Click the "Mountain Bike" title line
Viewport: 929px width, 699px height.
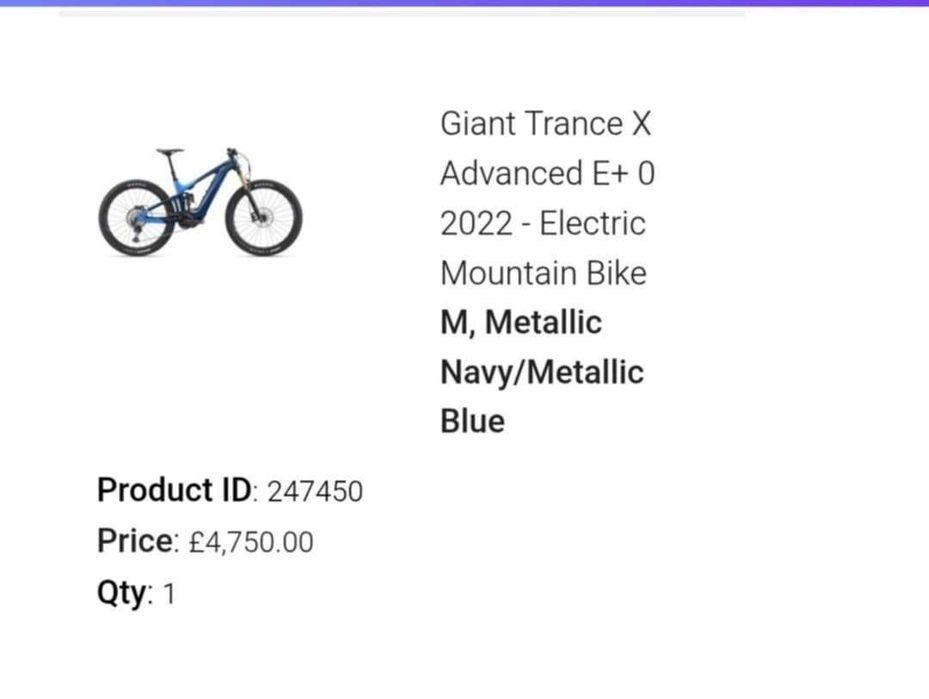(543, 273)
